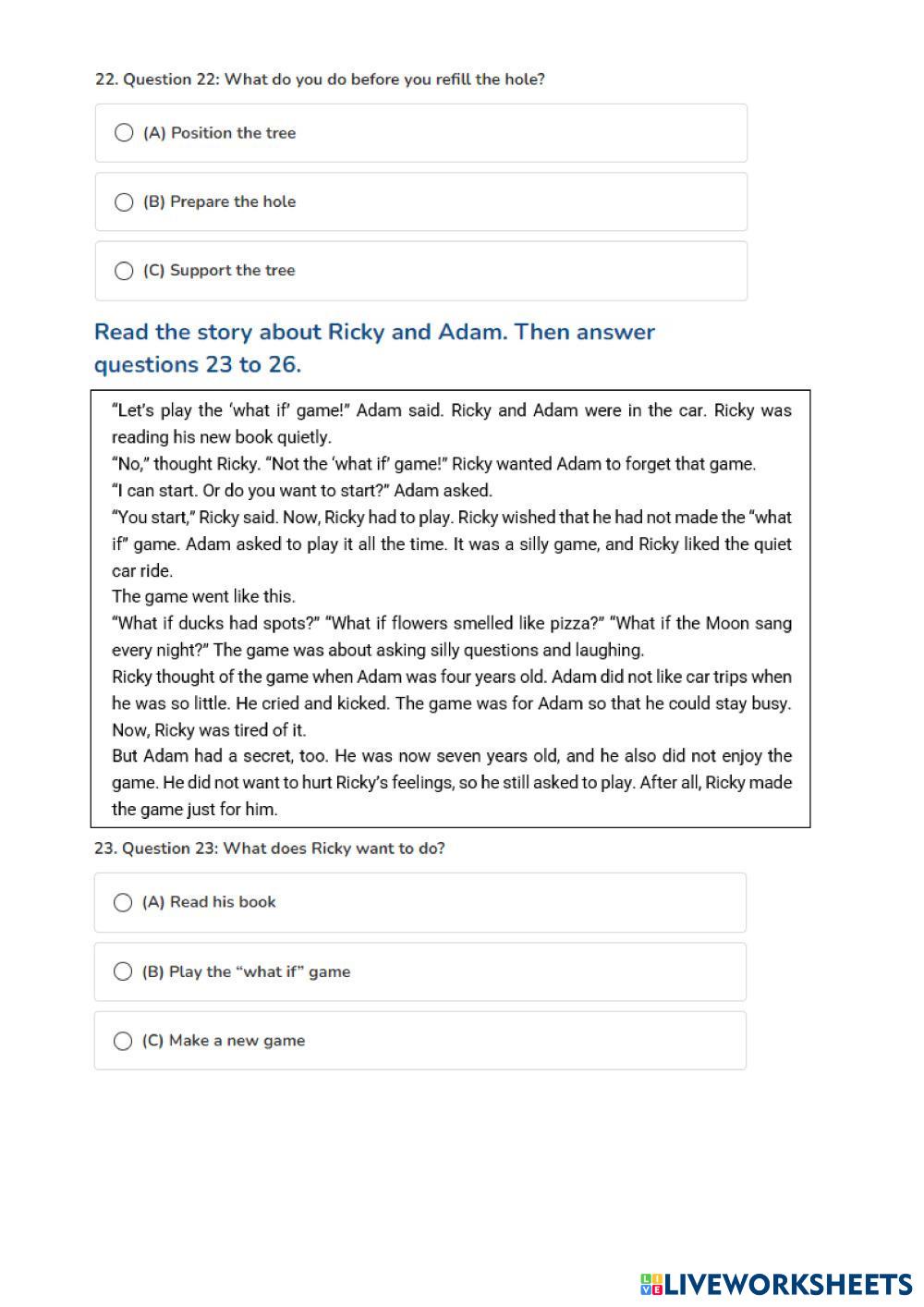This screenshot has width=924, height=1307.
Task: Click the "(C) Support the tree" answer label
Action: click(220, 271)
